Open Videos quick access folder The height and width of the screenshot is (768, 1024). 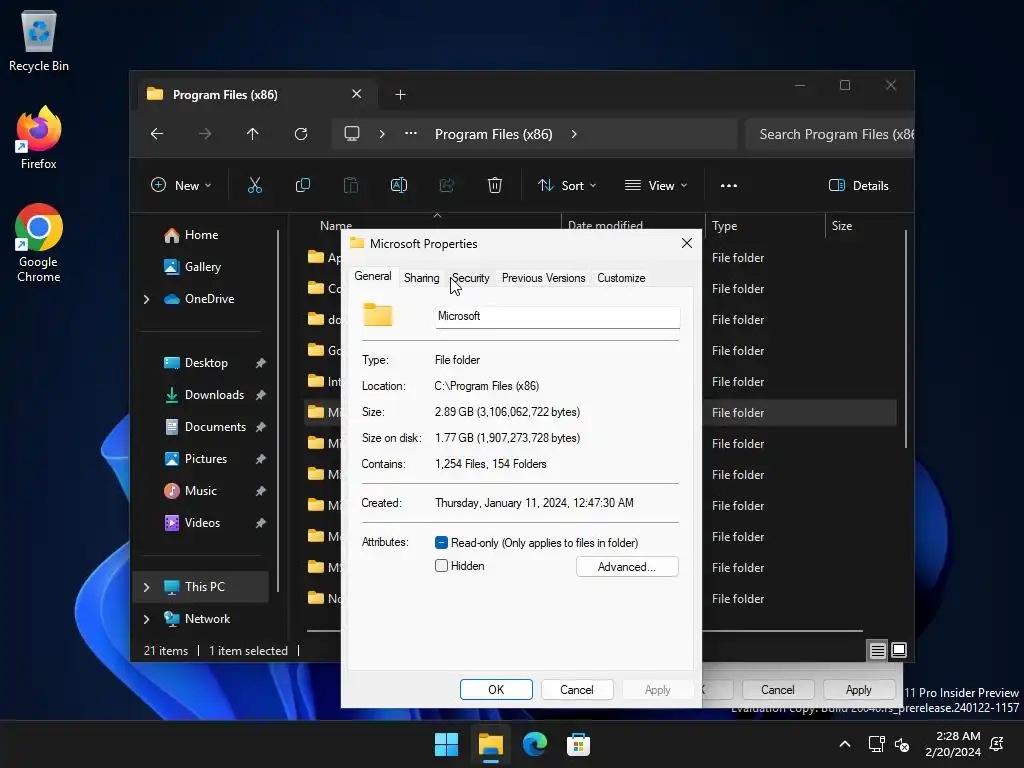point(202,523)
